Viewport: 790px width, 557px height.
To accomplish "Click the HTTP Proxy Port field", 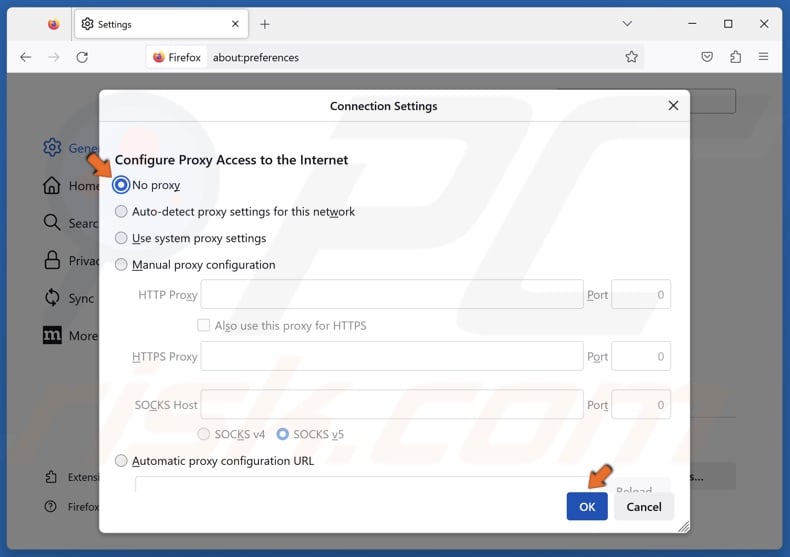I will (641, 294).
